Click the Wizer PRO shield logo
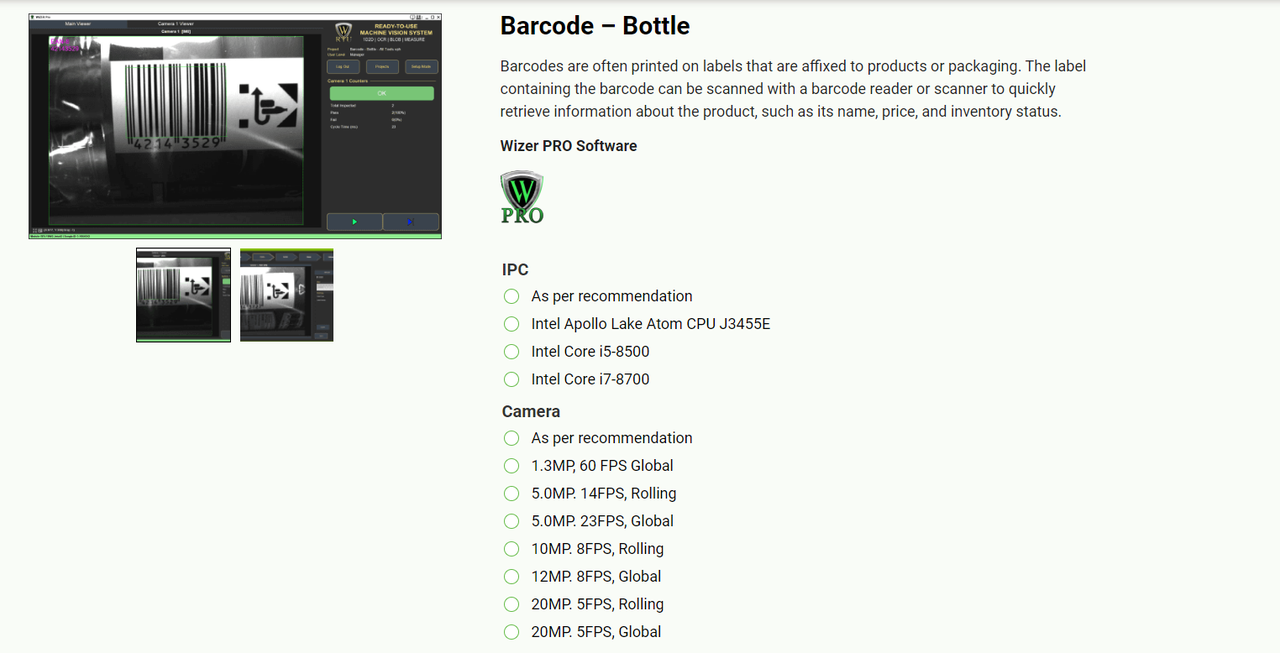The width and height of the screenshot is (1280, 653). click(522, 197)
